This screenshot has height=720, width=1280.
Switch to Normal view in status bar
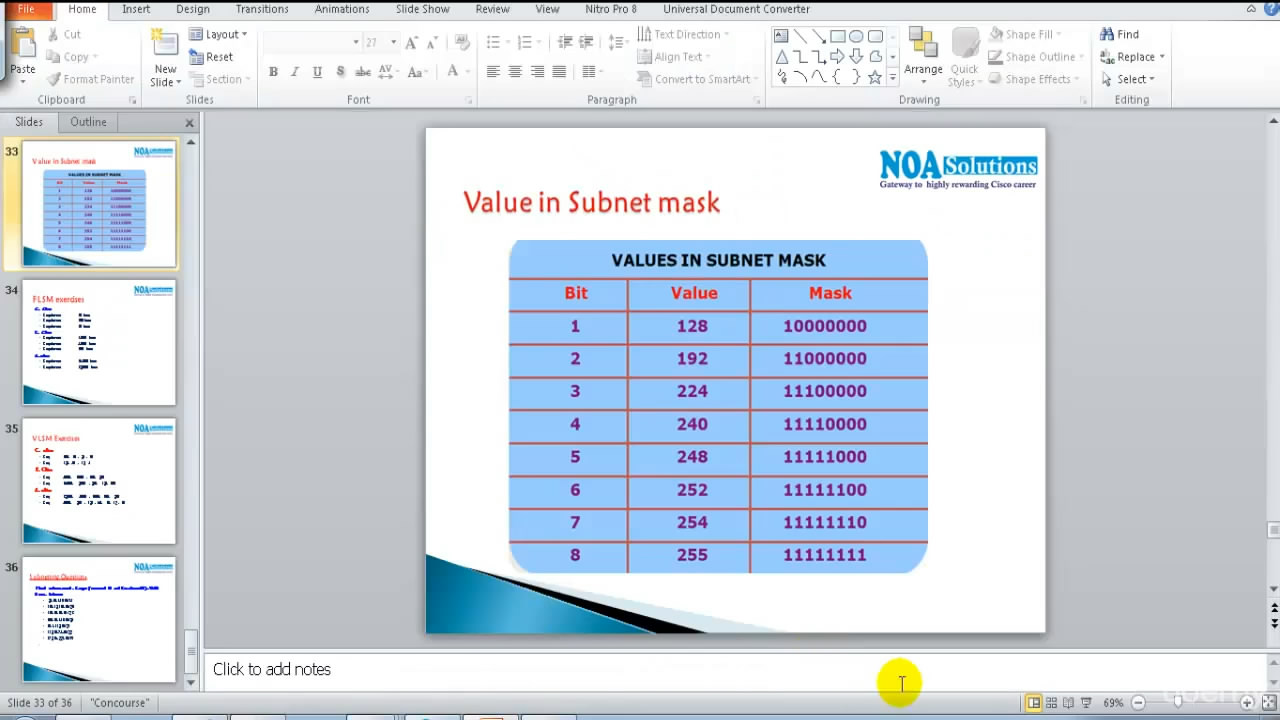tap(1033, 703)
